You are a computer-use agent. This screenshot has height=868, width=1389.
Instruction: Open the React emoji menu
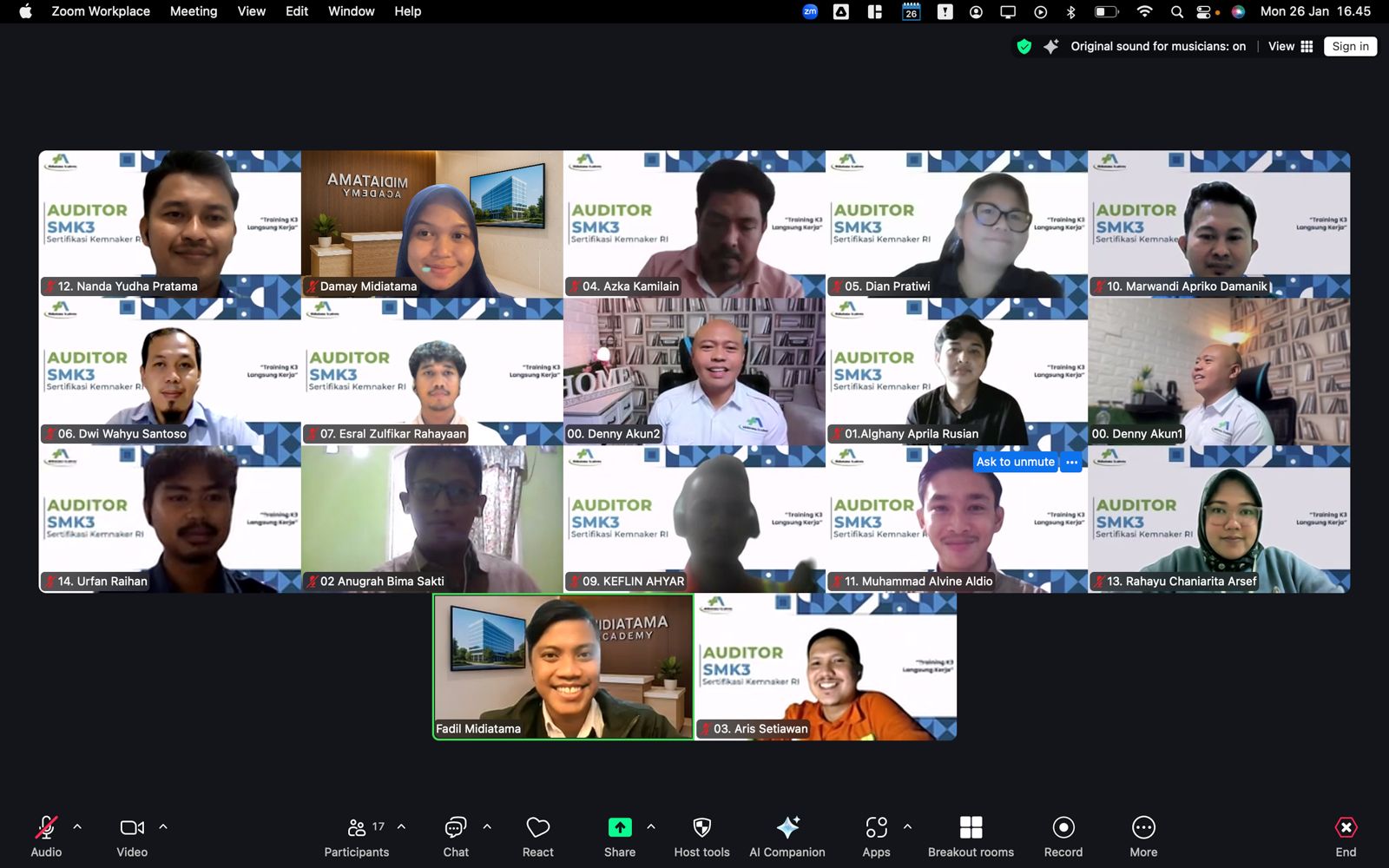[537, 836]
